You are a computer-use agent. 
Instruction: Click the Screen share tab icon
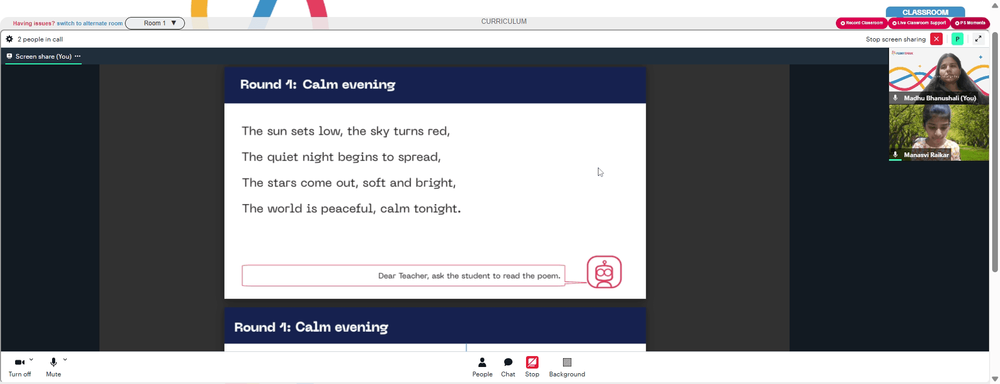[x=10, y=56]
